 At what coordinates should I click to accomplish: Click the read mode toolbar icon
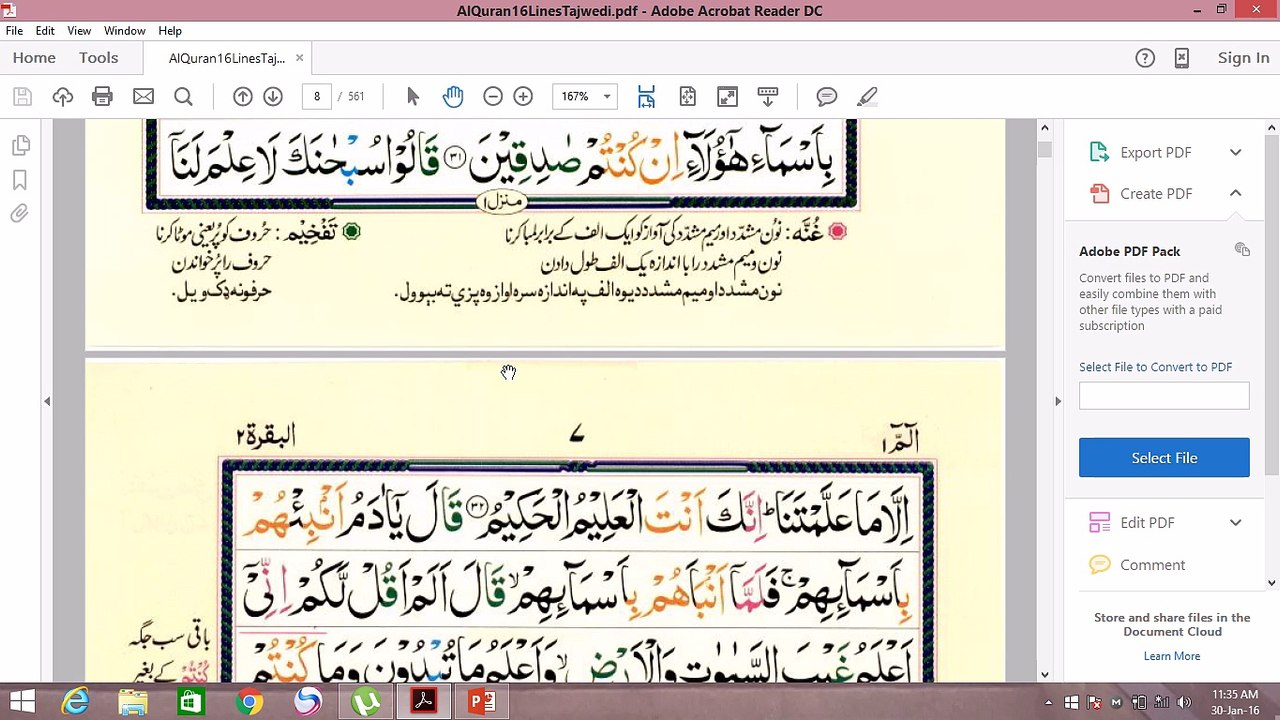pyautogui.click(x=768, y=96)
